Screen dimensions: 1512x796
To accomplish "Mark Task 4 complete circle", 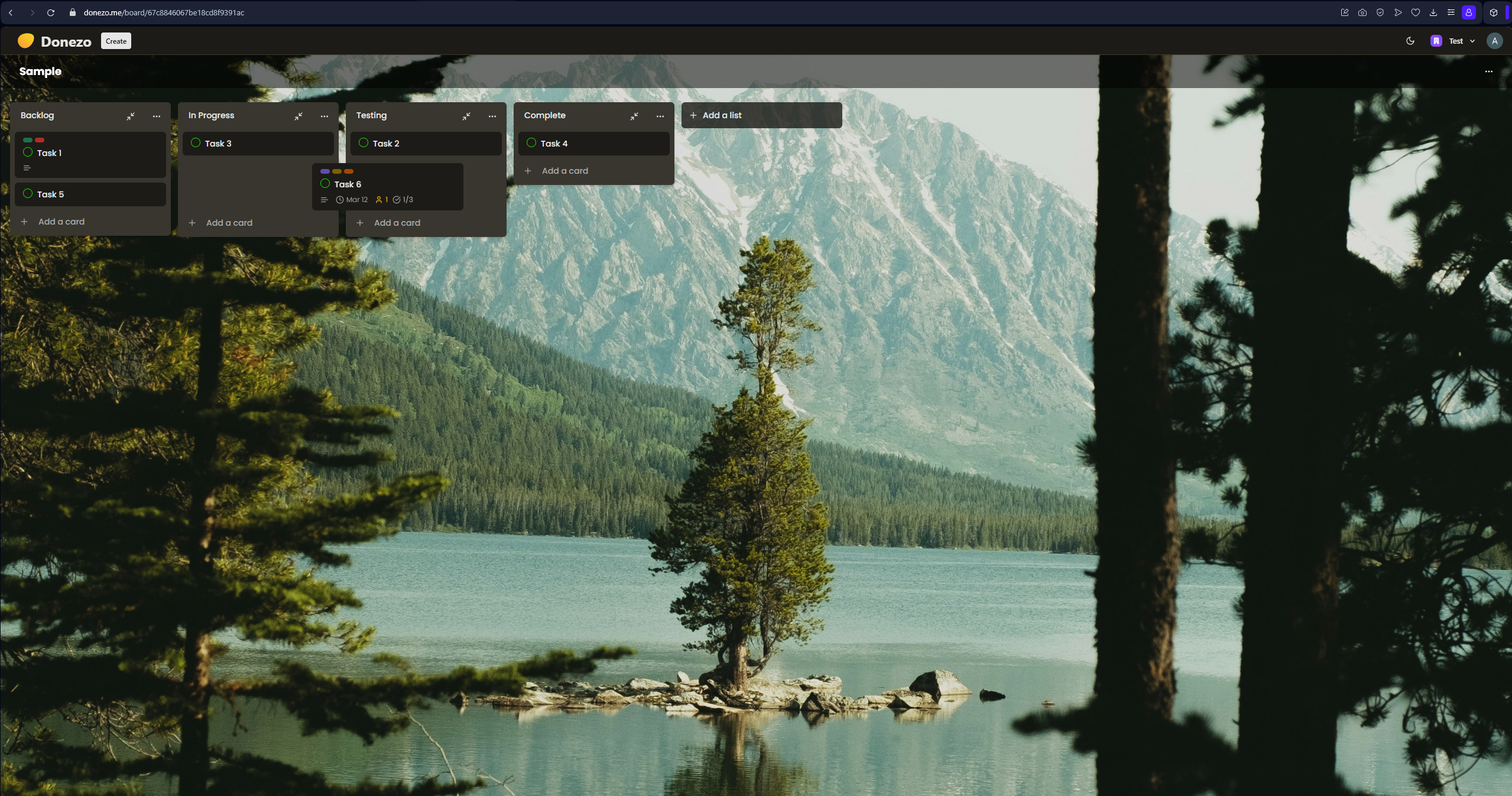I will click(x=531, y=143).
